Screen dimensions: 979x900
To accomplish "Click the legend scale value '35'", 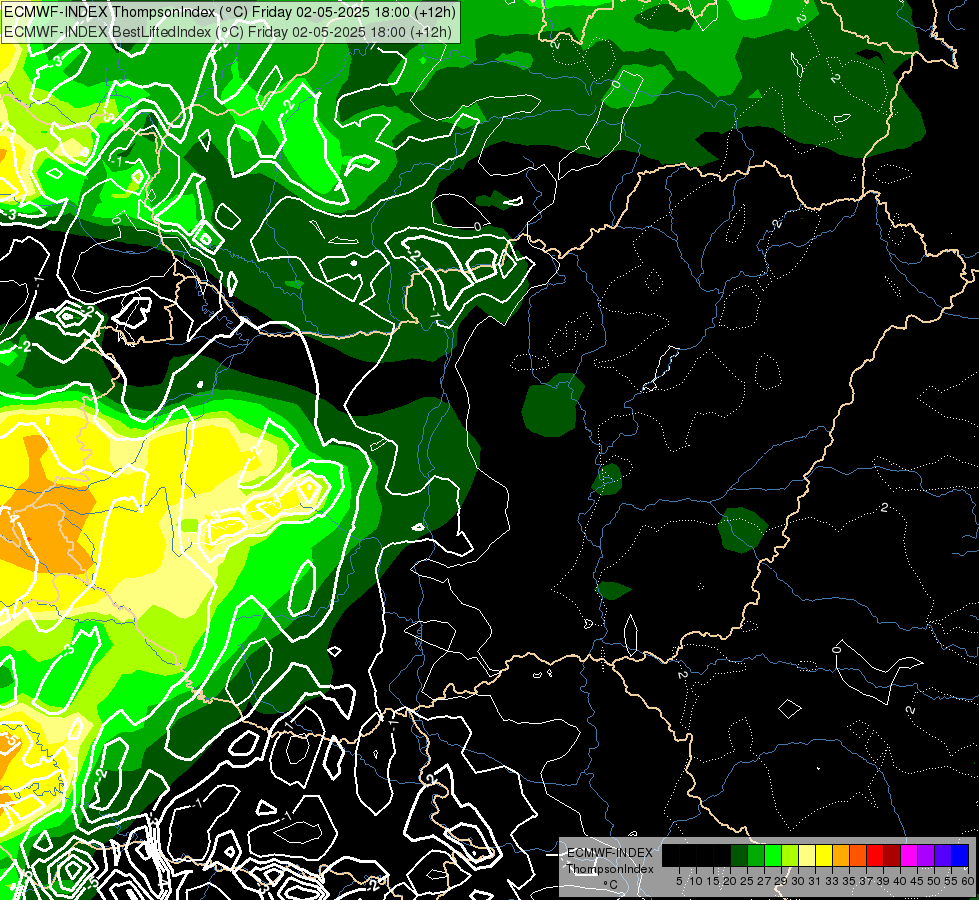I will (849, 881).
